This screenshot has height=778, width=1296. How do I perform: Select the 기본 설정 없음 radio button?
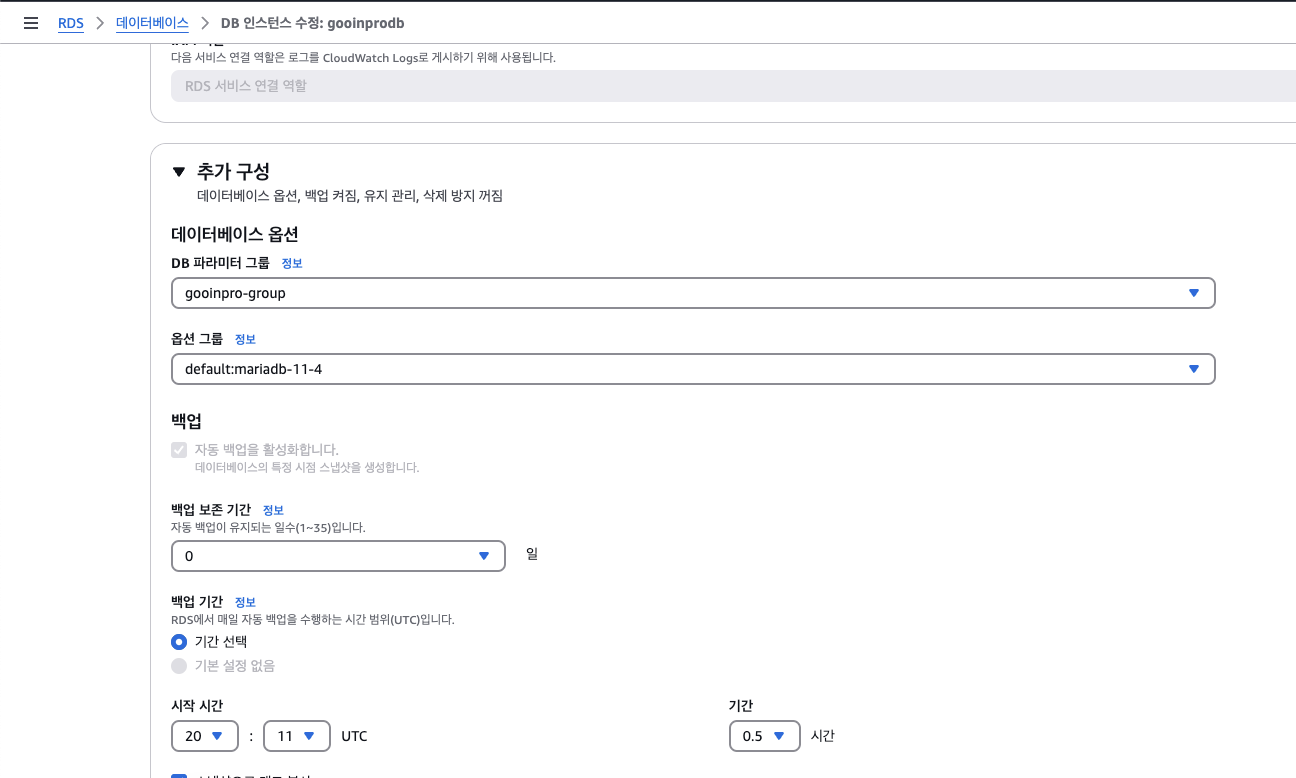pyautogui.click(x=179, y=666)
